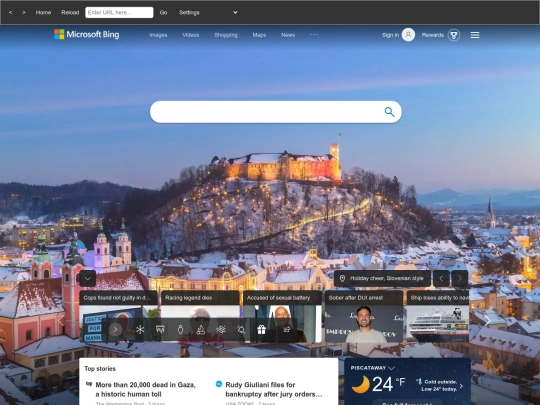Open the Settings menu
540x405 pixels.
tap(189, 12)
